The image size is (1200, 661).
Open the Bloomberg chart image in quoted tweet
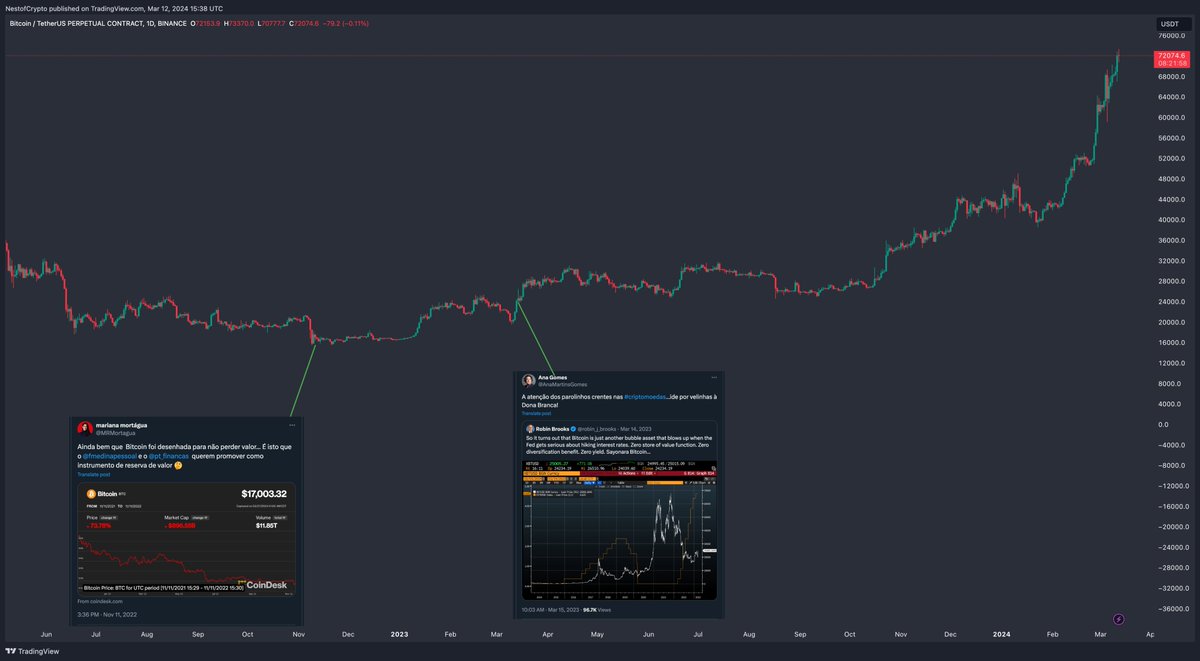pos(619,529)
